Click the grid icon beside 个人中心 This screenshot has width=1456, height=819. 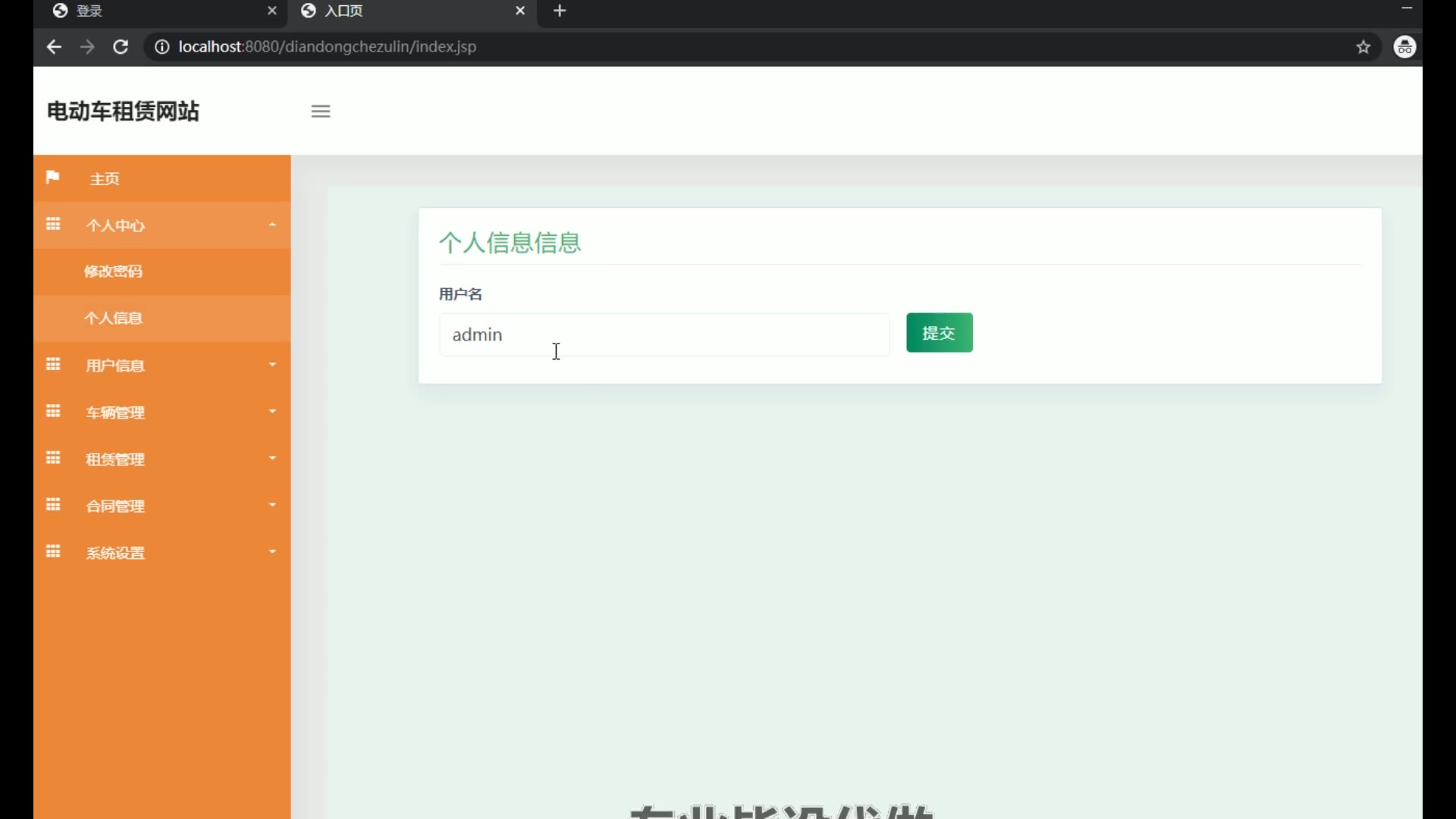click(x=53, y=224)
